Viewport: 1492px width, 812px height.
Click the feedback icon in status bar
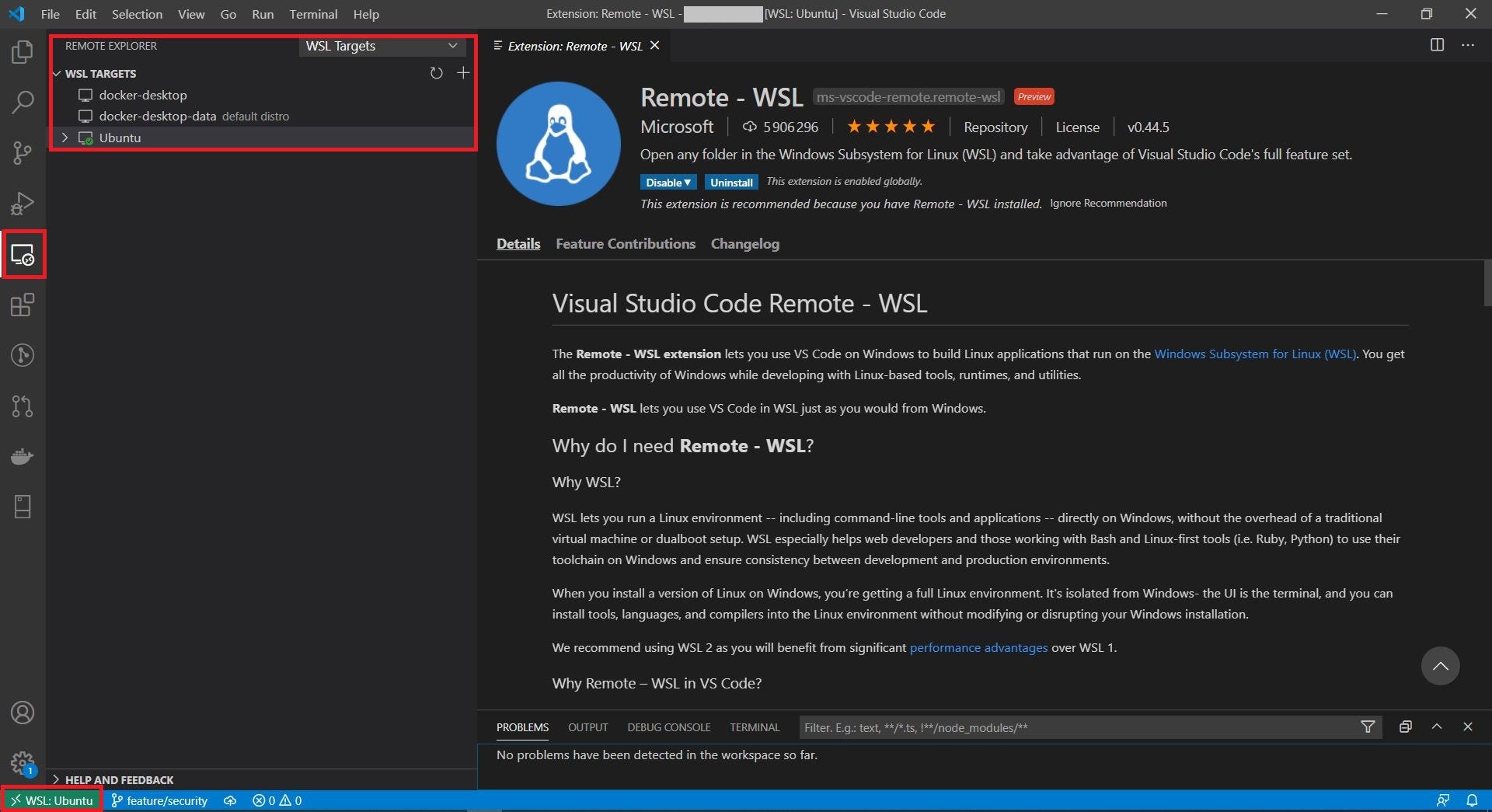click(x=1443, y=800)
